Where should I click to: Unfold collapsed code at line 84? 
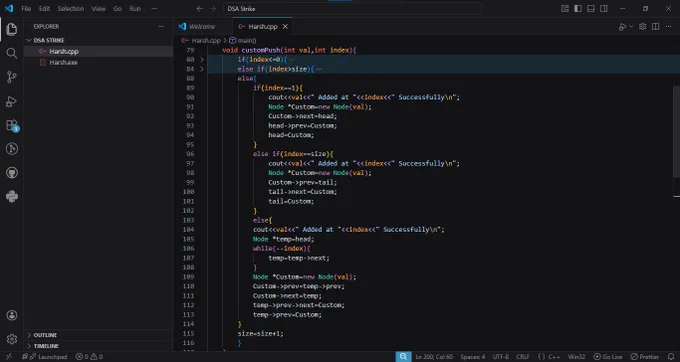point(202,69)
